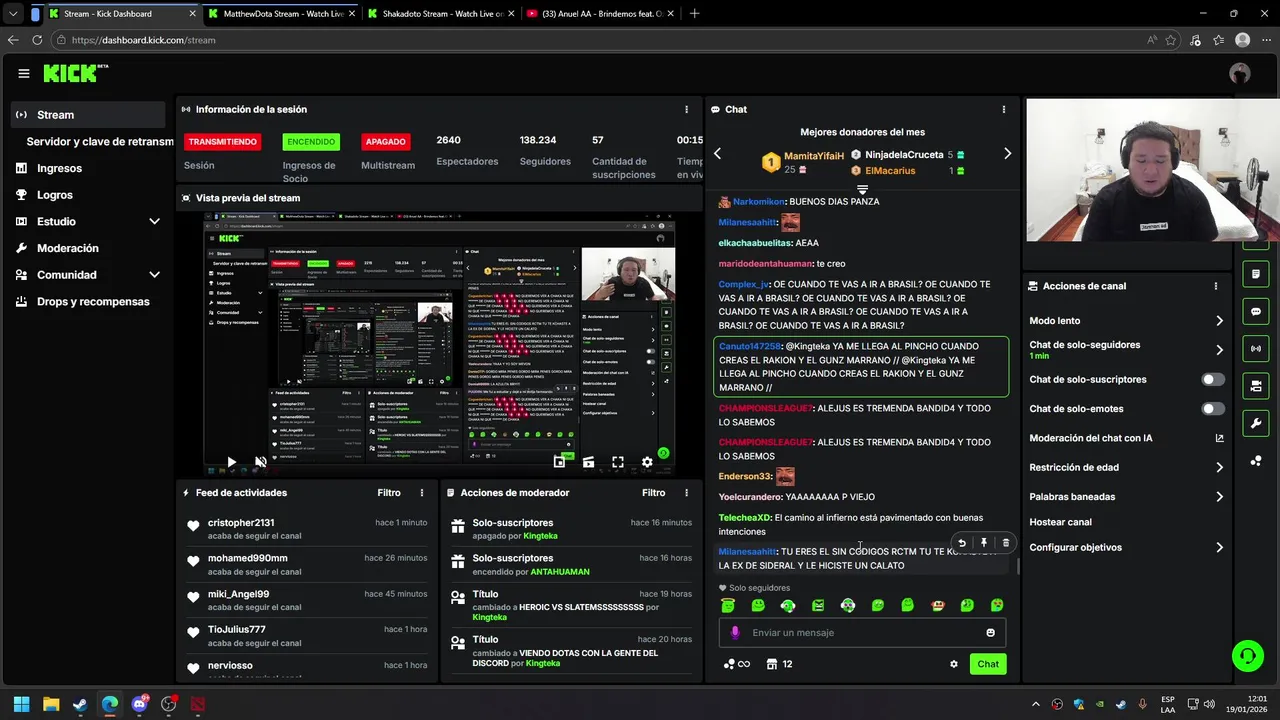
Task: Open the document widget in right sidebar
Action: click(1256, 274)
